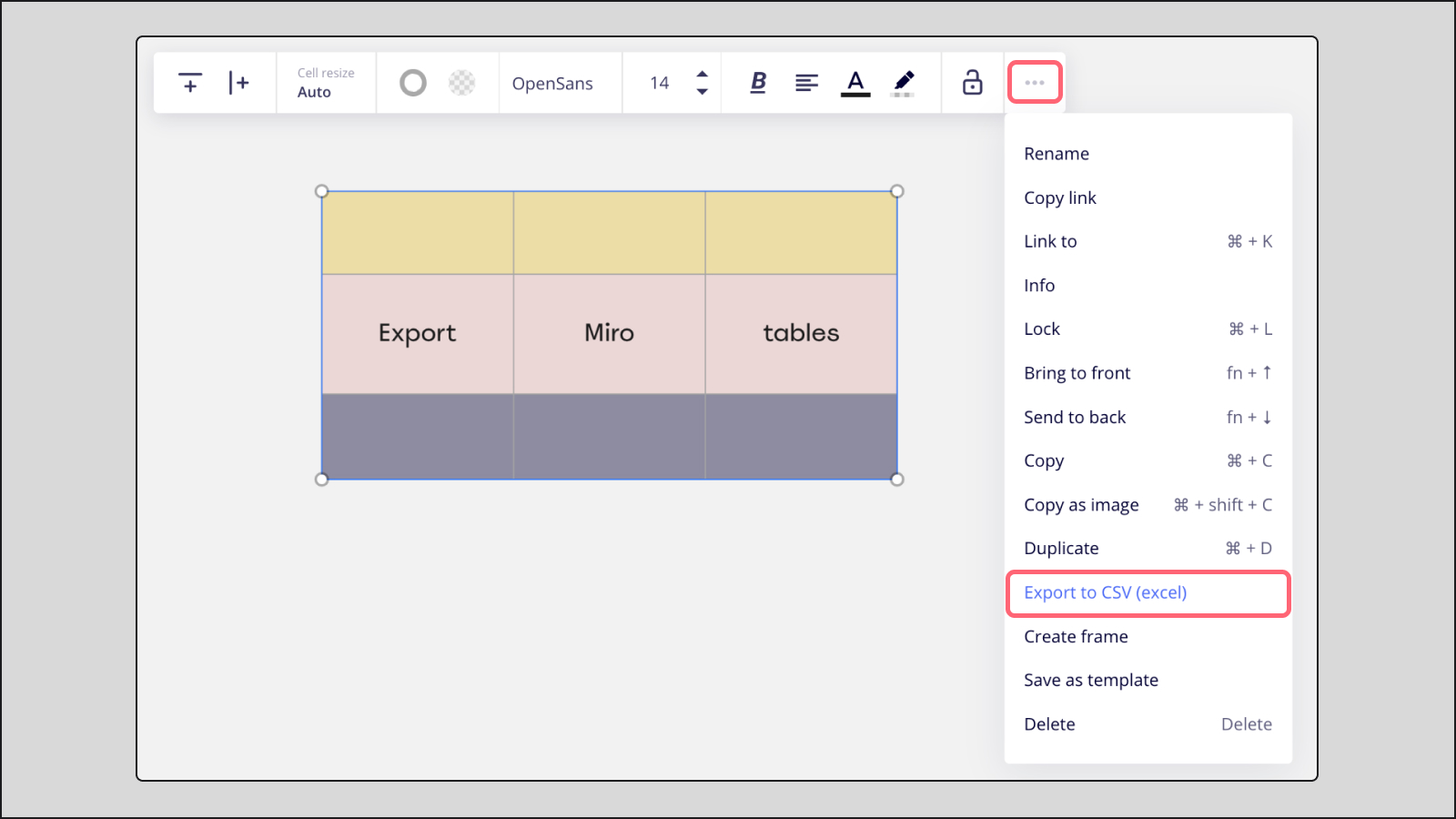This screenshot has width=1456, height=819.
Task: Open the text color tool
Action: pyautogui.click(x=855, y=83)
